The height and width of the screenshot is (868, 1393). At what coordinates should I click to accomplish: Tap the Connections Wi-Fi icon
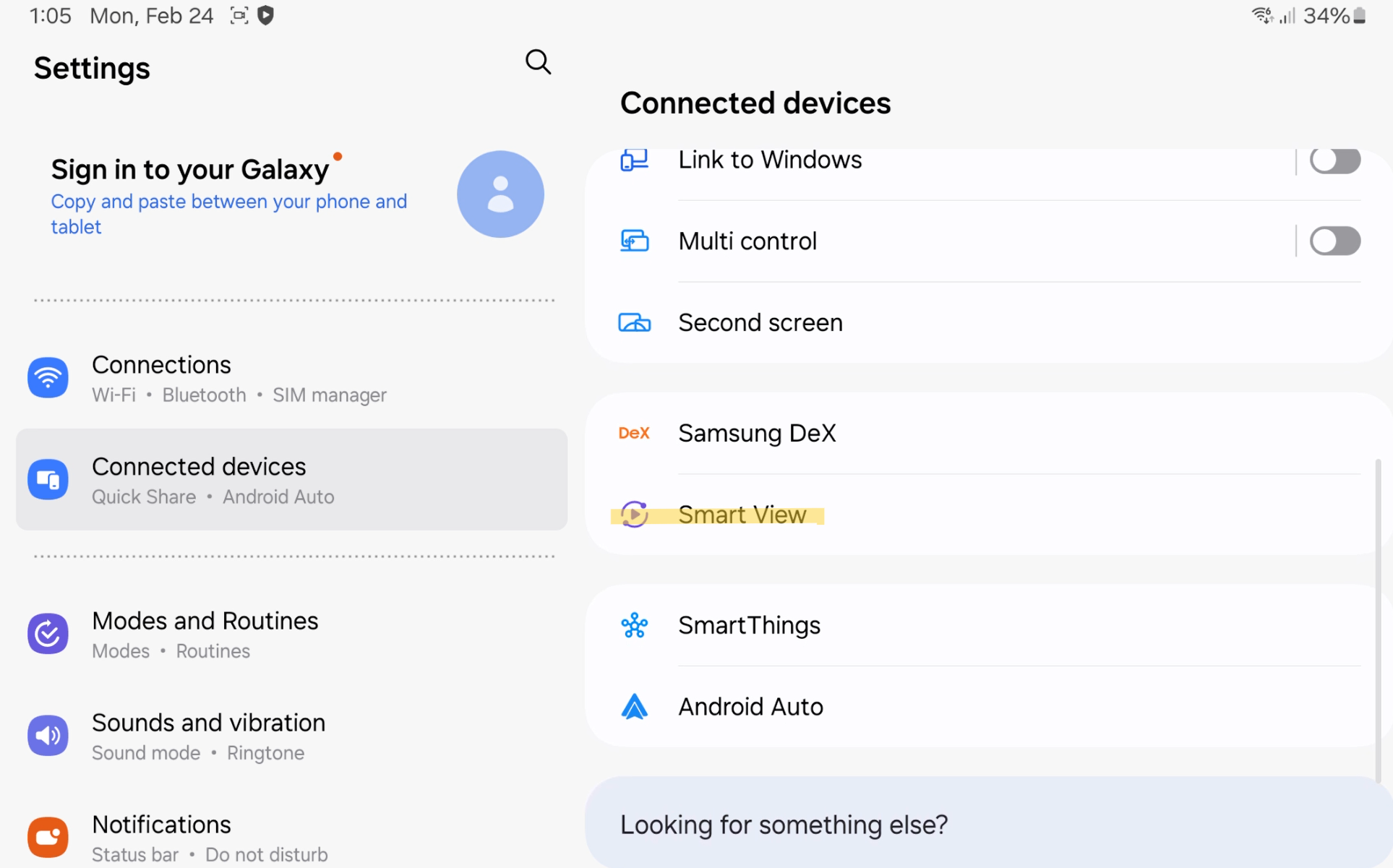[x=48, y=377]
